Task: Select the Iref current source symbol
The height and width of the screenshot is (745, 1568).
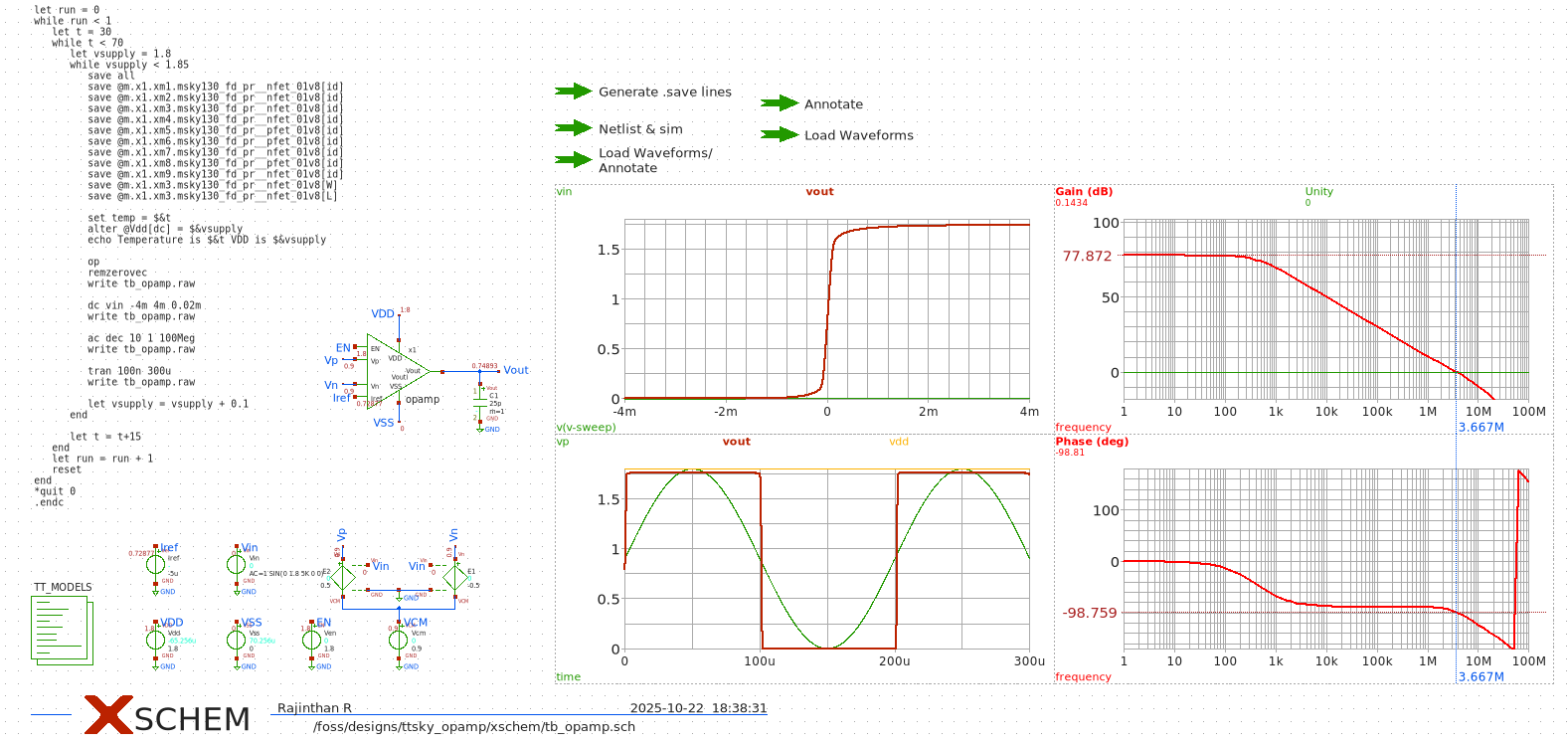Action: (156, 564)
